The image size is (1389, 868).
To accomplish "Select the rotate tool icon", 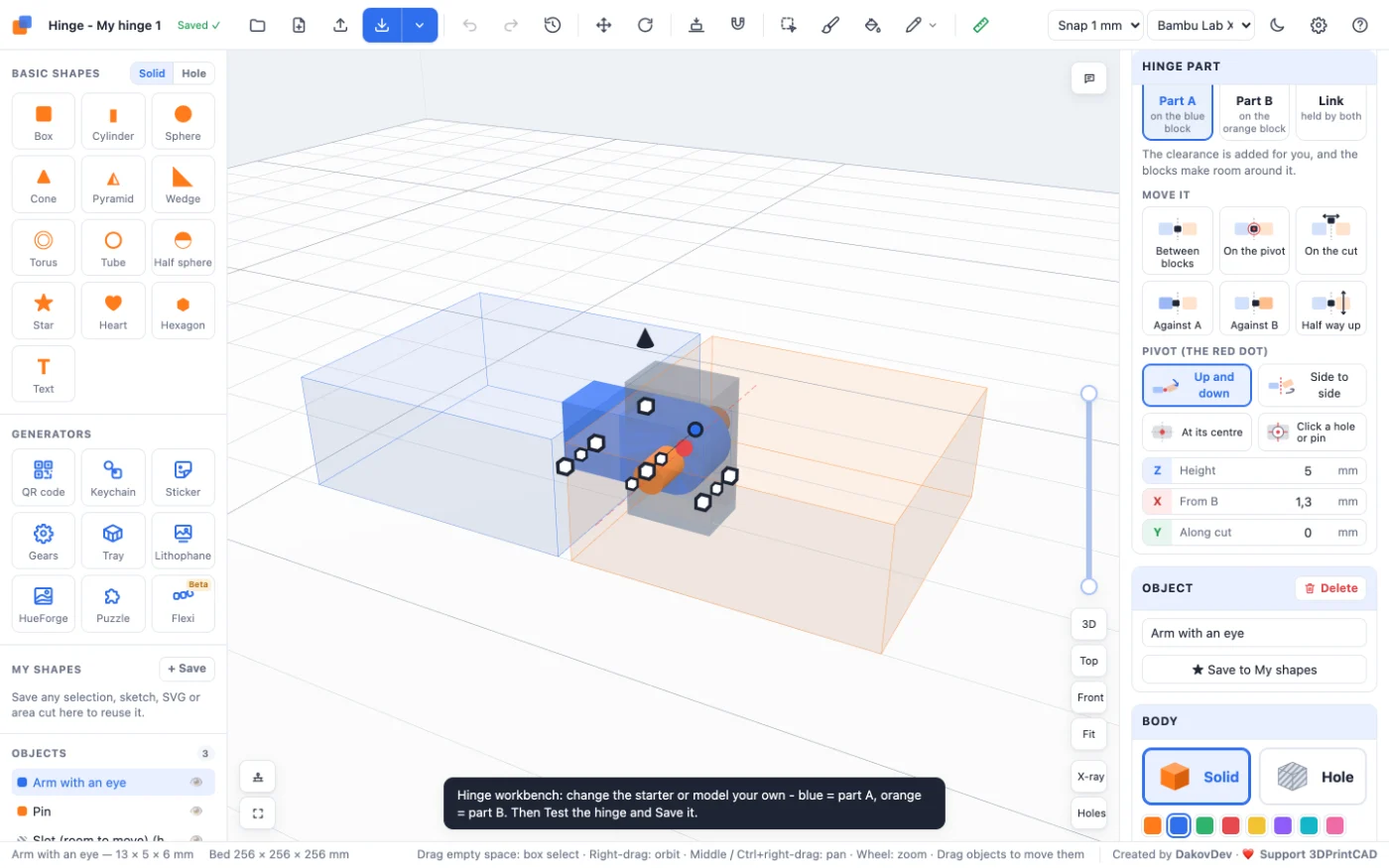I will 645,26.
